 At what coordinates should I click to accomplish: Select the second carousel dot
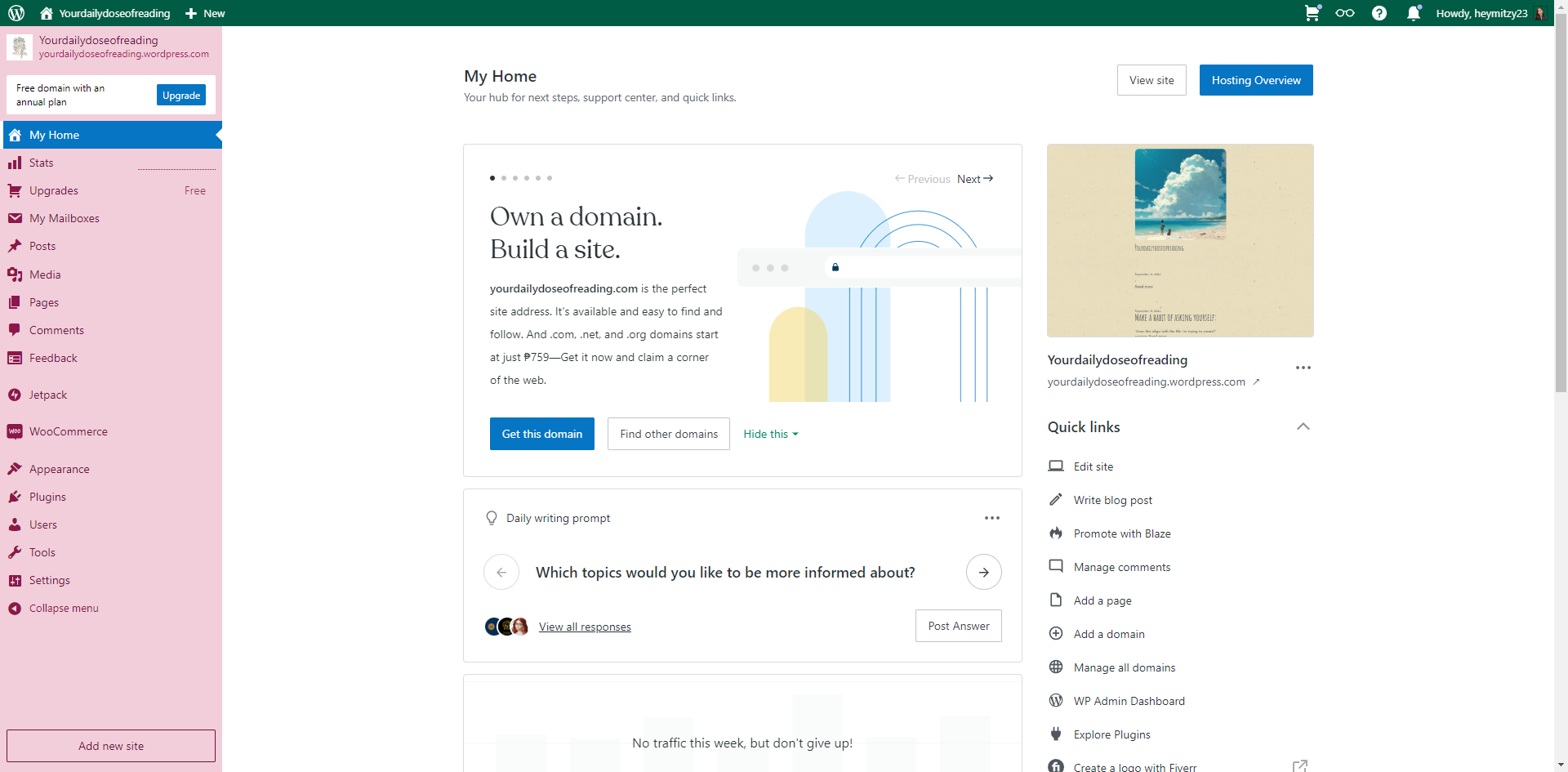coord(504,178)
